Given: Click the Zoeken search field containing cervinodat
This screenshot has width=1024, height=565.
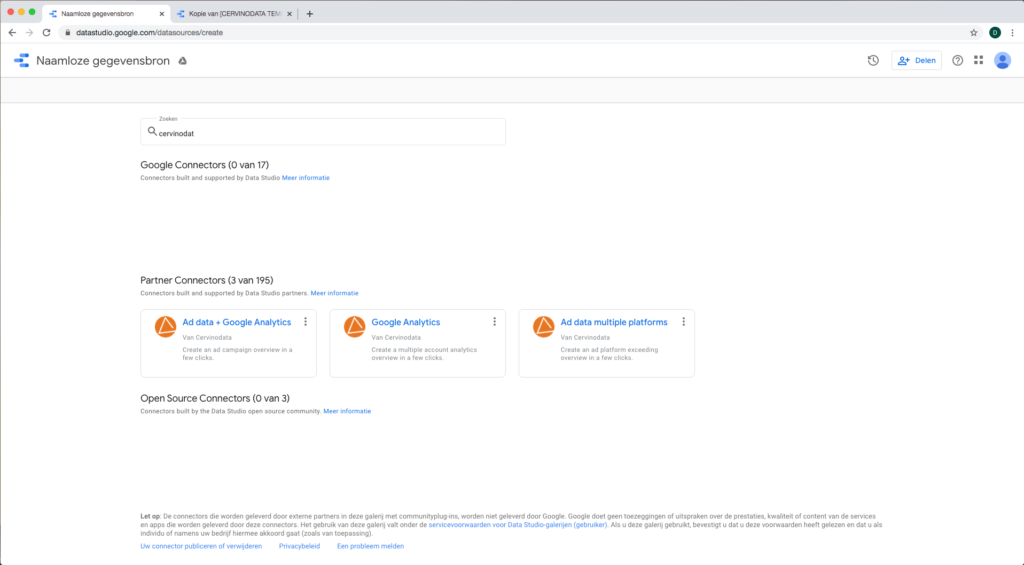Looking at the screenshot, I should pos(323,132).
